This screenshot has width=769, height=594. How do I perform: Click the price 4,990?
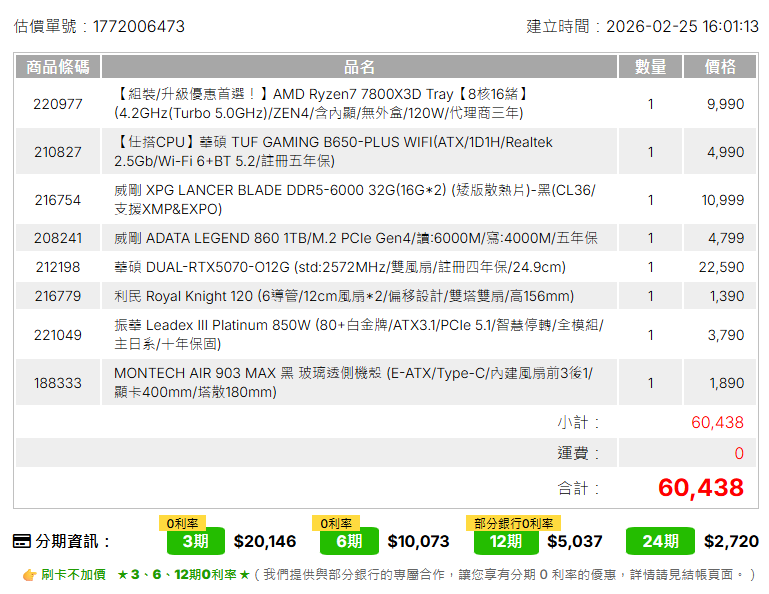pyautogui.click(x=725, y=152)
